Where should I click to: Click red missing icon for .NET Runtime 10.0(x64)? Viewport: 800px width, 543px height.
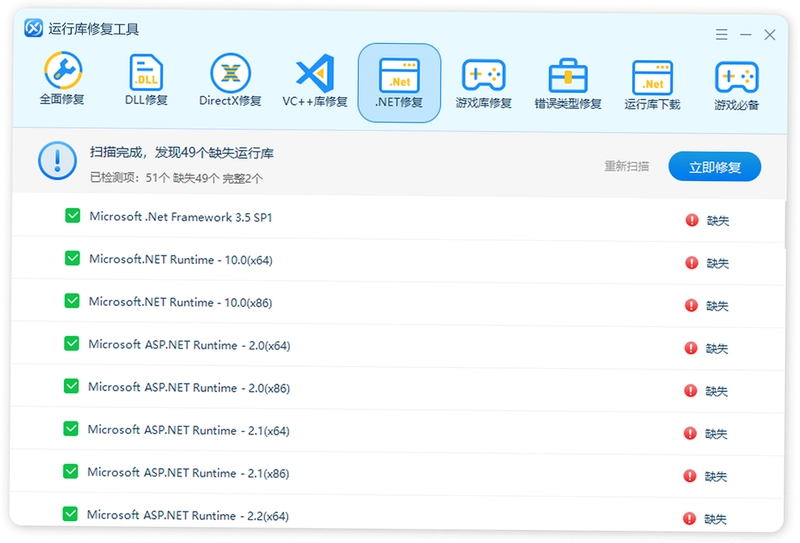tap(691, 263)
